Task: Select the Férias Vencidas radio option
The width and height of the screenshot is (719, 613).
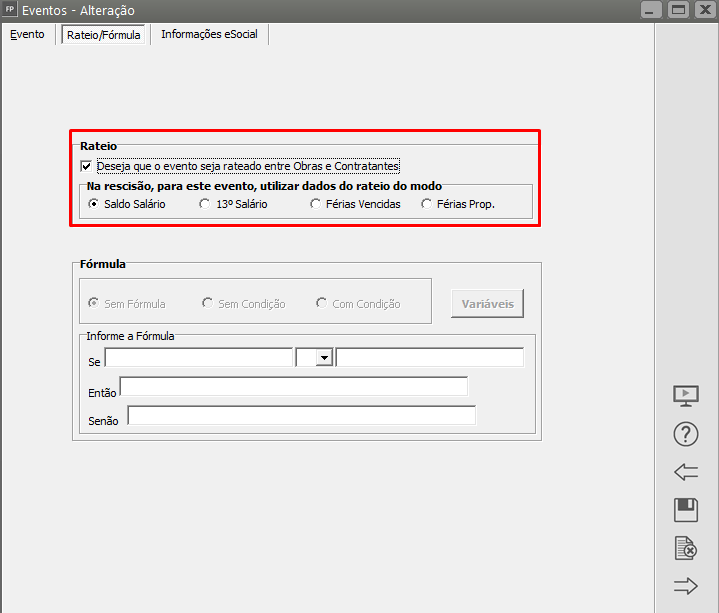Action: coord(316,204)
